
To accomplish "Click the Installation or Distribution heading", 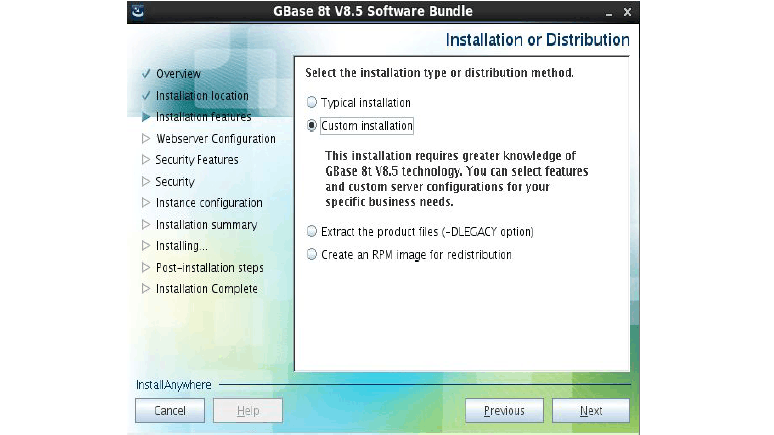I will (538, 40).
